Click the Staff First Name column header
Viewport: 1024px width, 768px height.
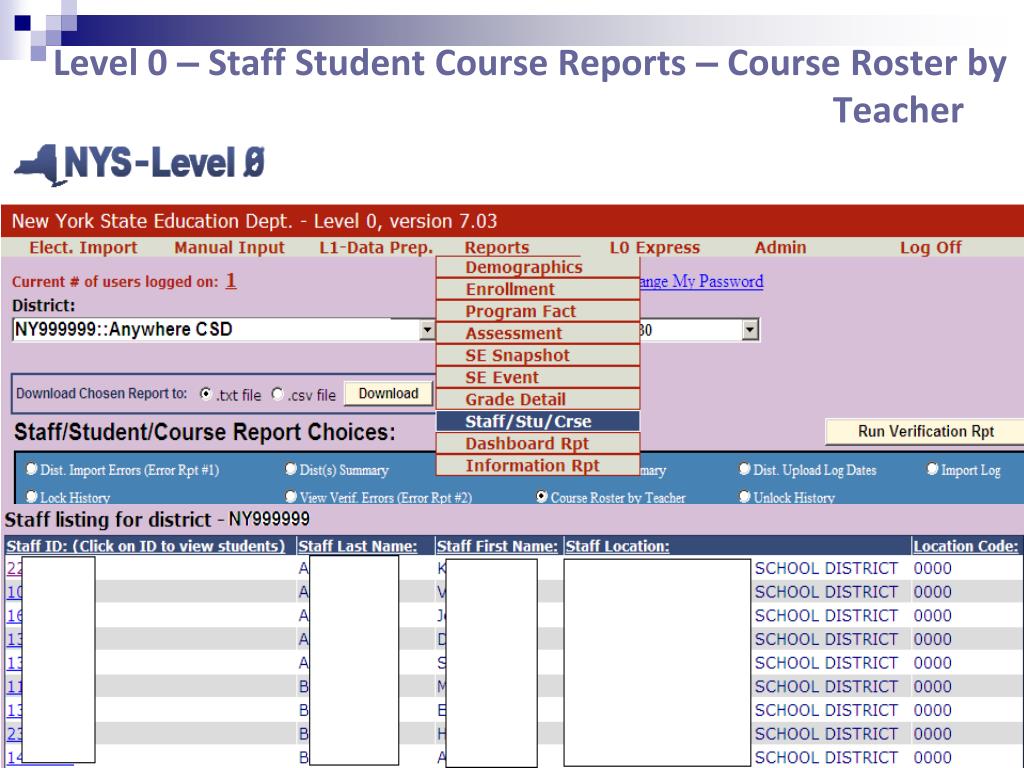click(x=497, y=546)
